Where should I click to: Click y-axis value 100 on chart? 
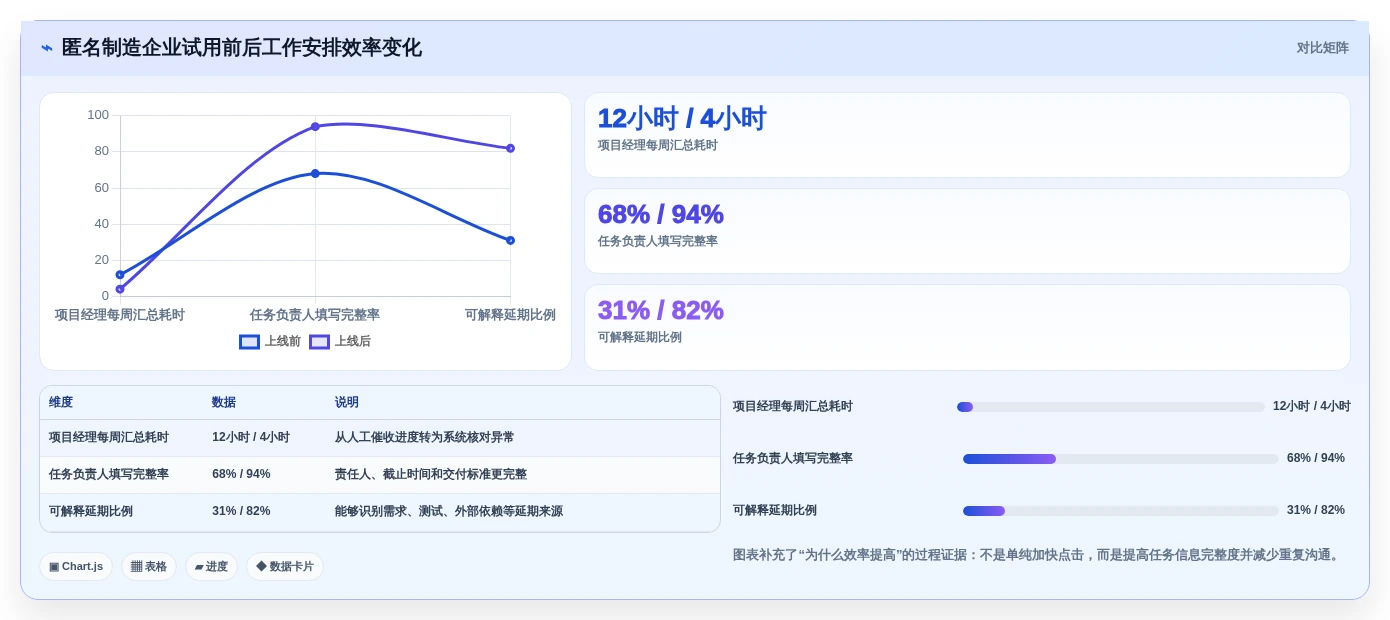98,115
